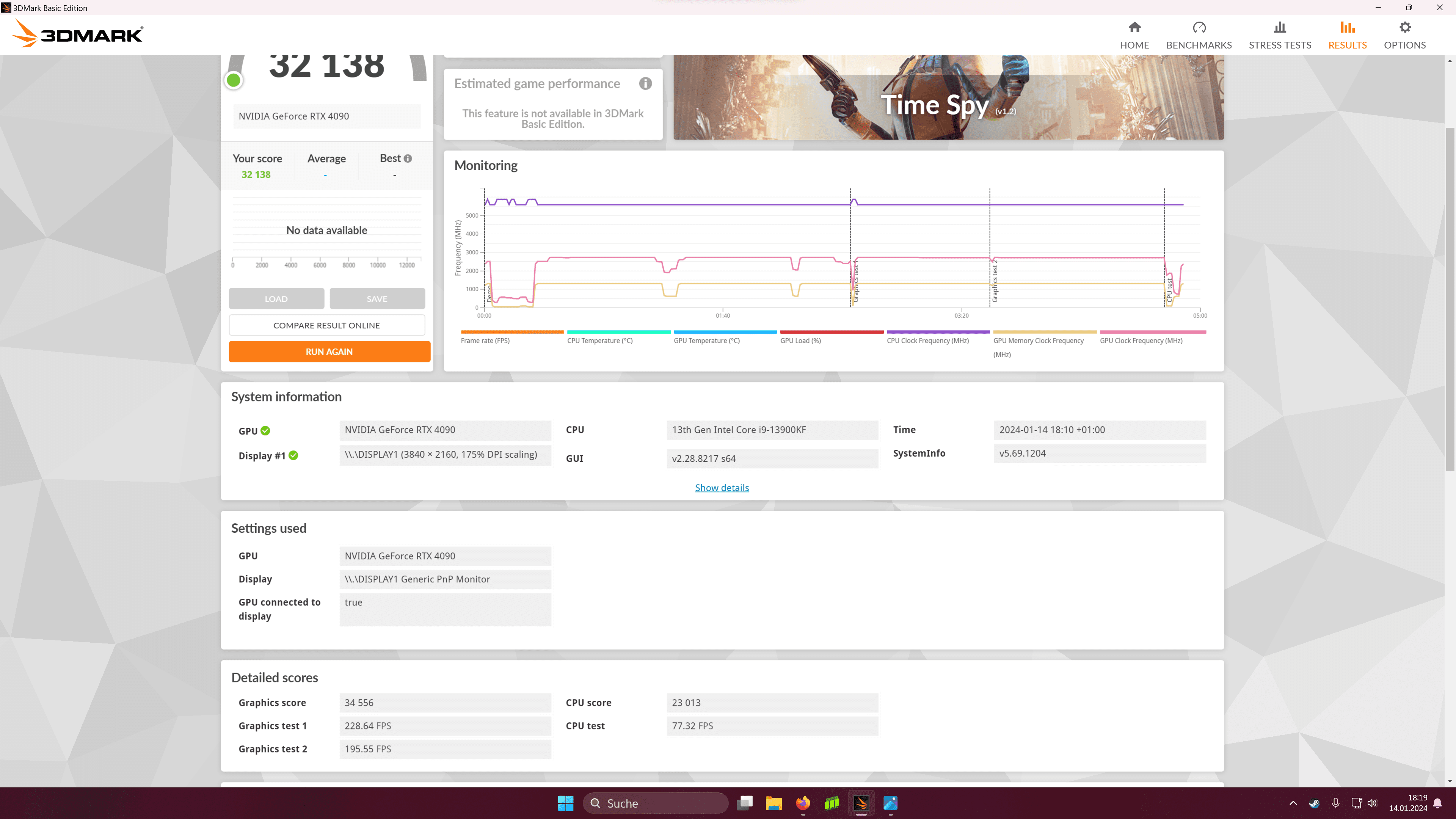Viewport: 1456px width, 819px height.
Task: Click the DISPLAY1 3840 × 2160 field
Action: point(446,455)
